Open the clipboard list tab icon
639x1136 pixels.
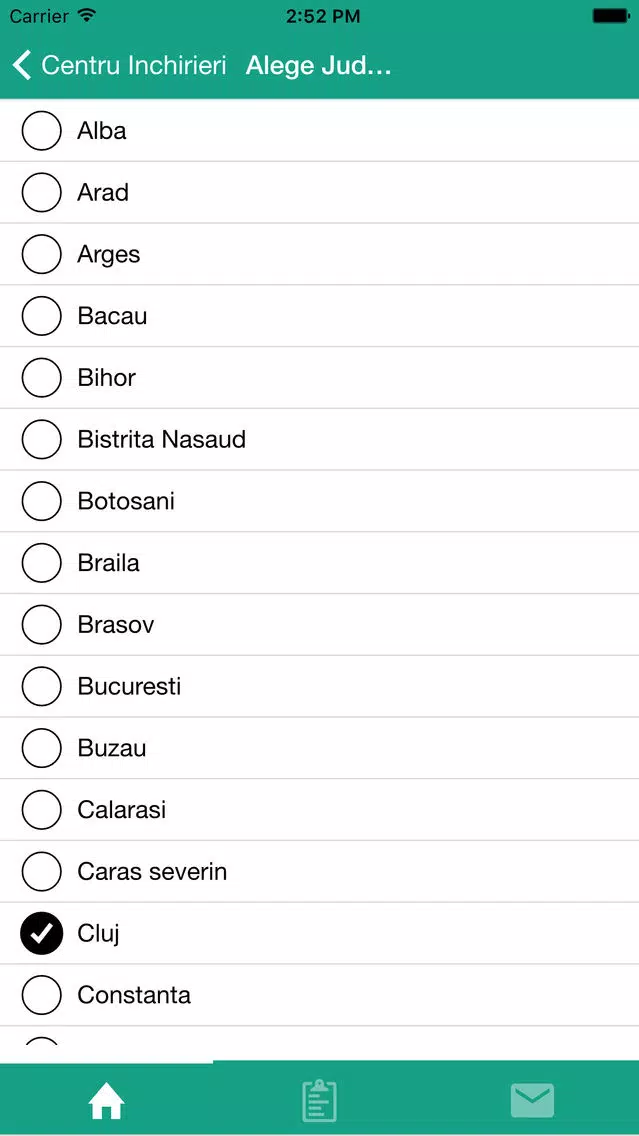point(320,1100)
